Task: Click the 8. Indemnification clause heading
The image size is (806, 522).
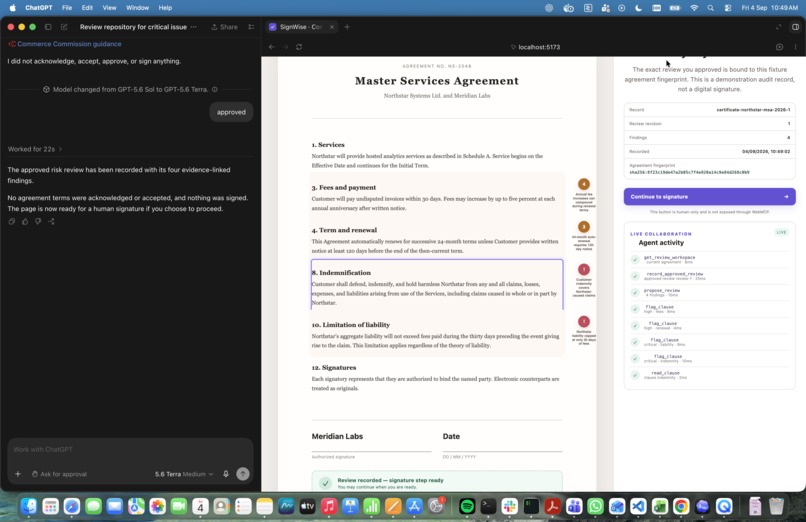Action: (x=341, y=273)
